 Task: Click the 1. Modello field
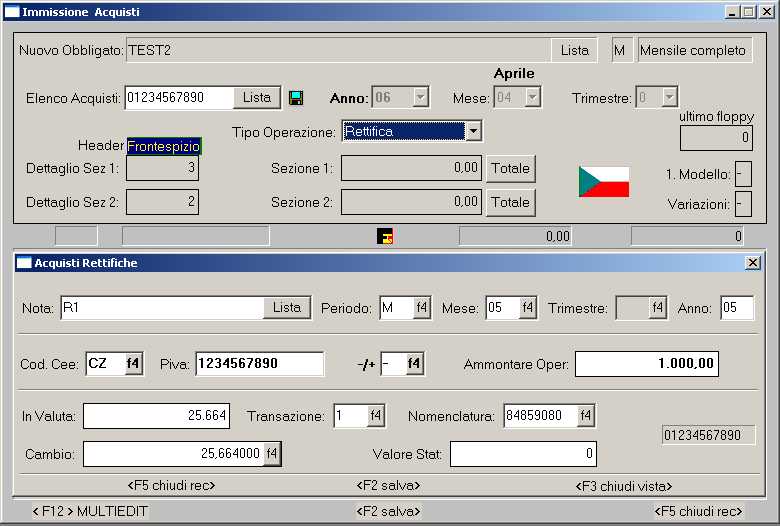(743, 174)
